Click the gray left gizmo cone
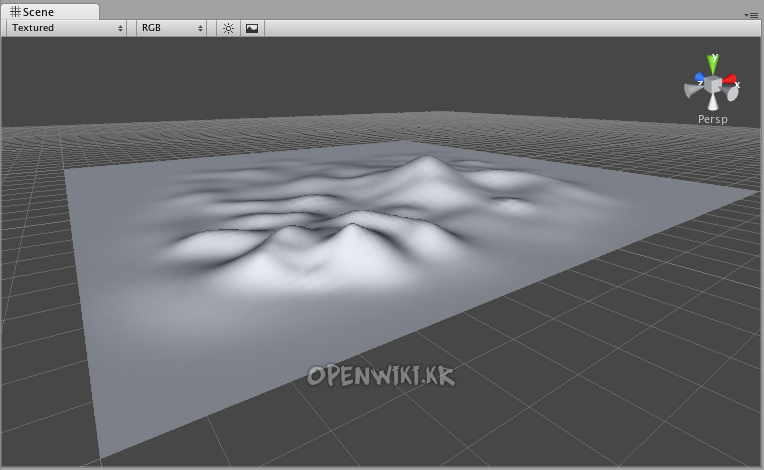 tap(692, 90)
